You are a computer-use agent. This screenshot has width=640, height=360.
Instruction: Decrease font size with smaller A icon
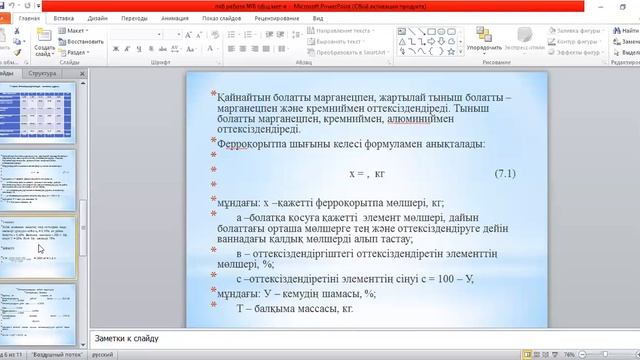tap(199, 35)
